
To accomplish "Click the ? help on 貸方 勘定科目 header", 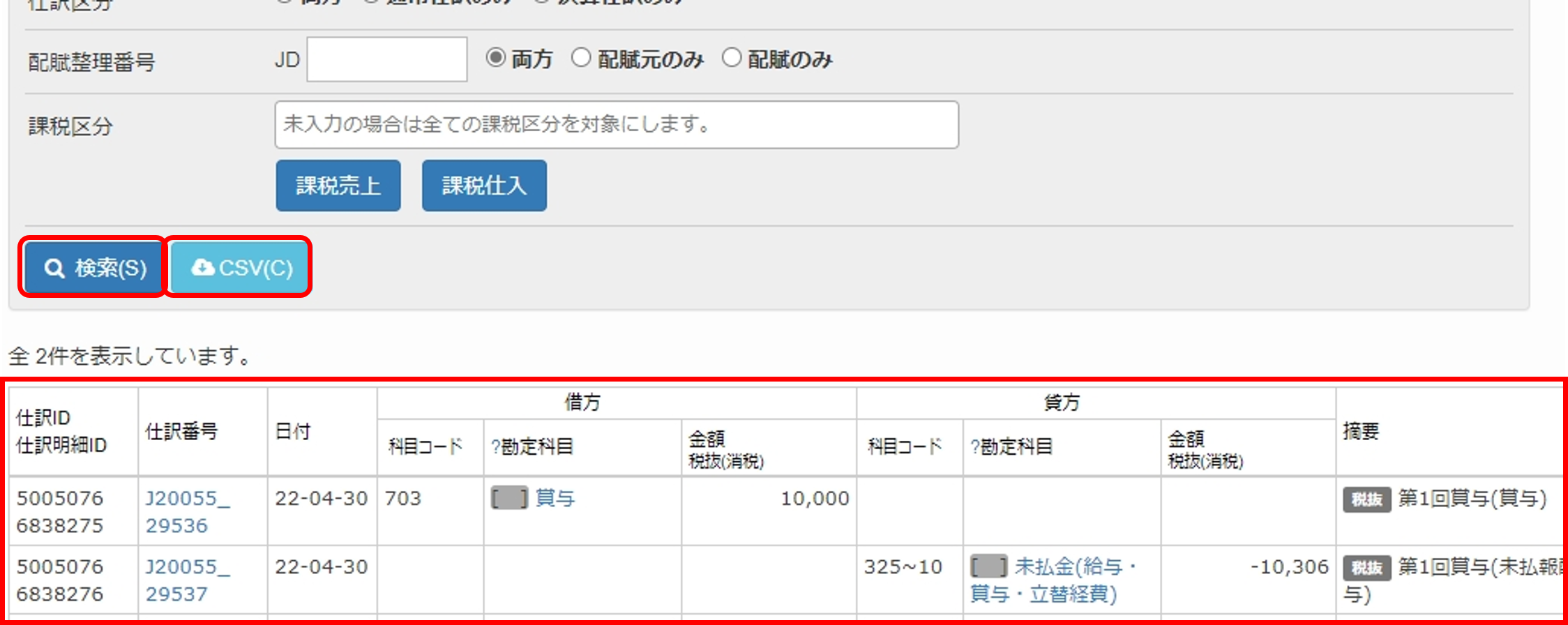I will [974, 447].
